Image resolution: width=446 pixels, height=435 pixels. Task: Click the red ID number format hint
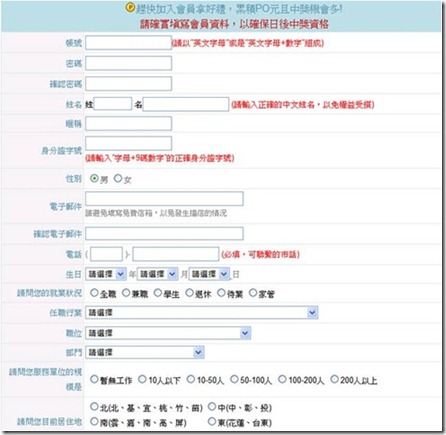pyautogui.click(x=160, y=158)
